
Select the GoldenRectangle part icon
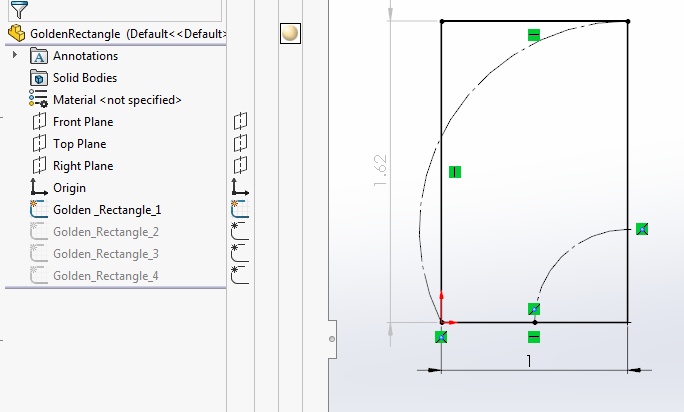pyautogui.click(x=17, y=33)
